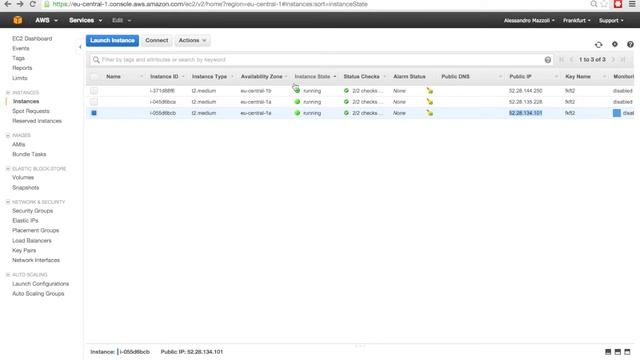Screen dimensions: 640x360
Task: Collapse the IMAGES sidebar section
Action: [8, 135]
